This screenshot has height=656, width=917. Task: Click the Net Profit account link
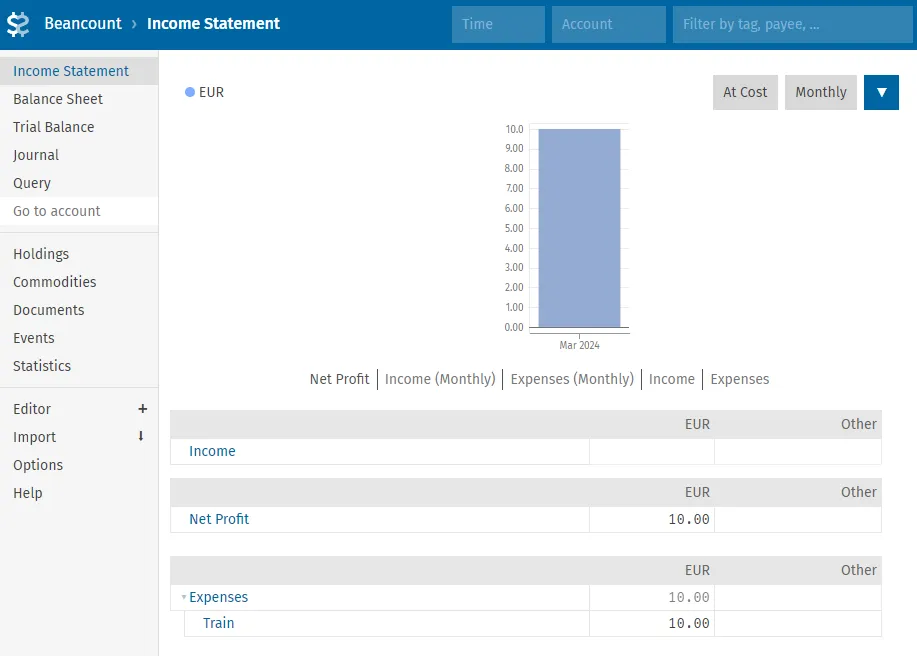(219, 519)
